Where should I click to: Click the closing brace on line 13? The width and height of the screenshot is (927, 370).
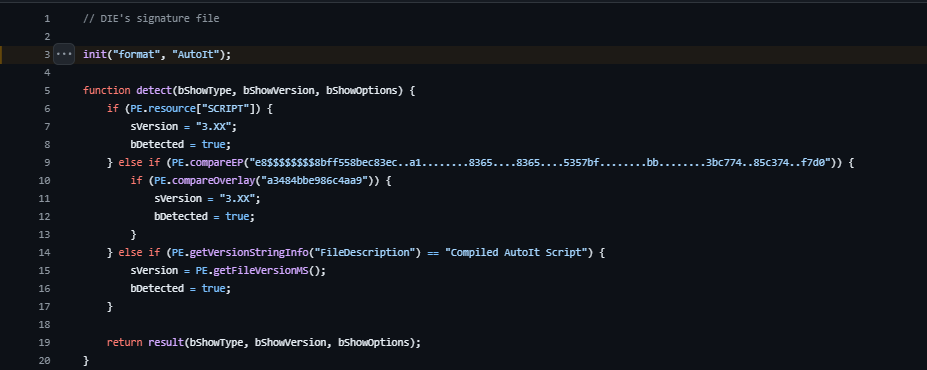click(x=134, y=235)
